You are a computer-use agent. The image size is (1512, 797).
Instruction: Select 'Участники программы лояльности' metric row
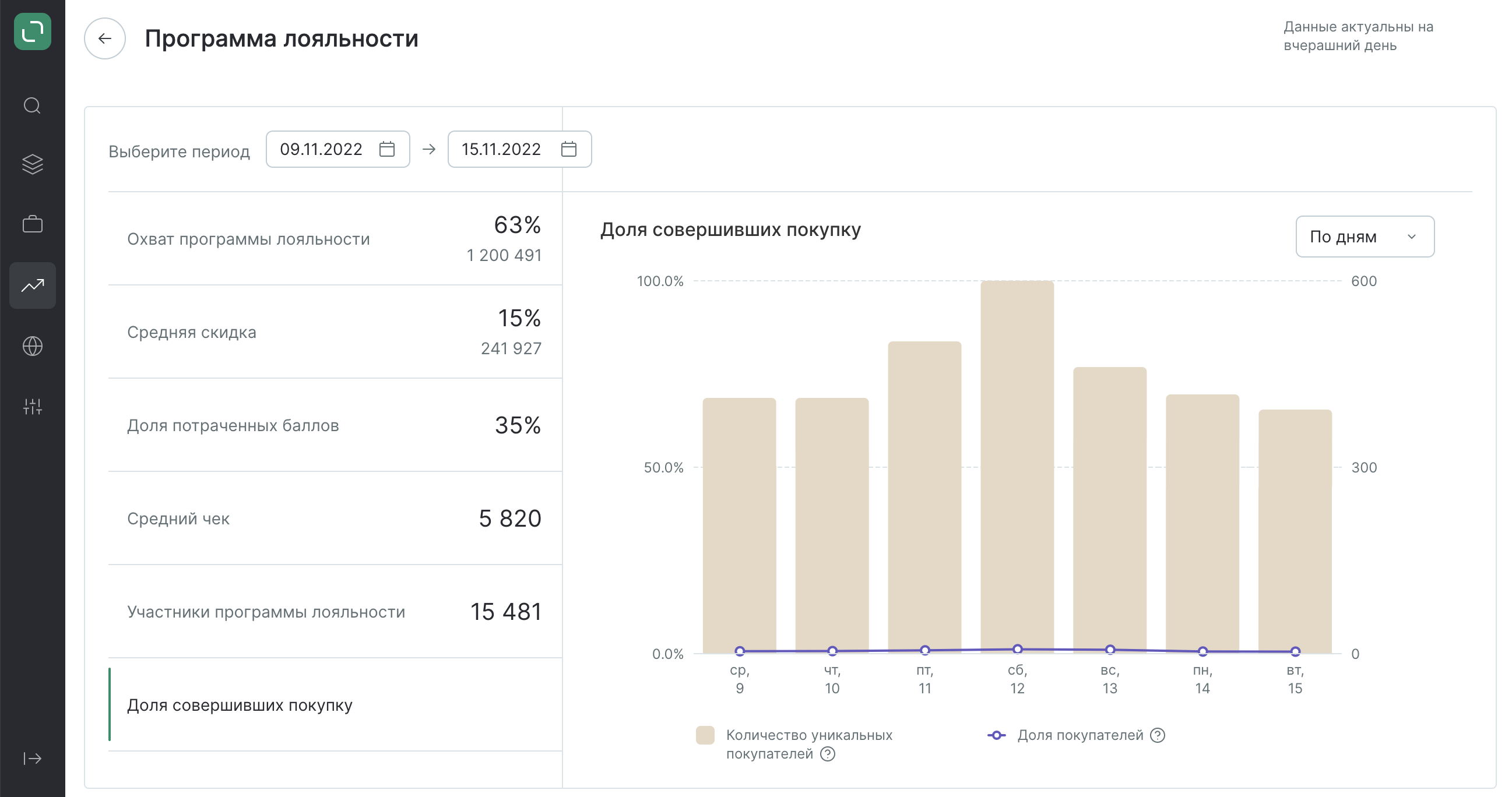pos(335,612)
